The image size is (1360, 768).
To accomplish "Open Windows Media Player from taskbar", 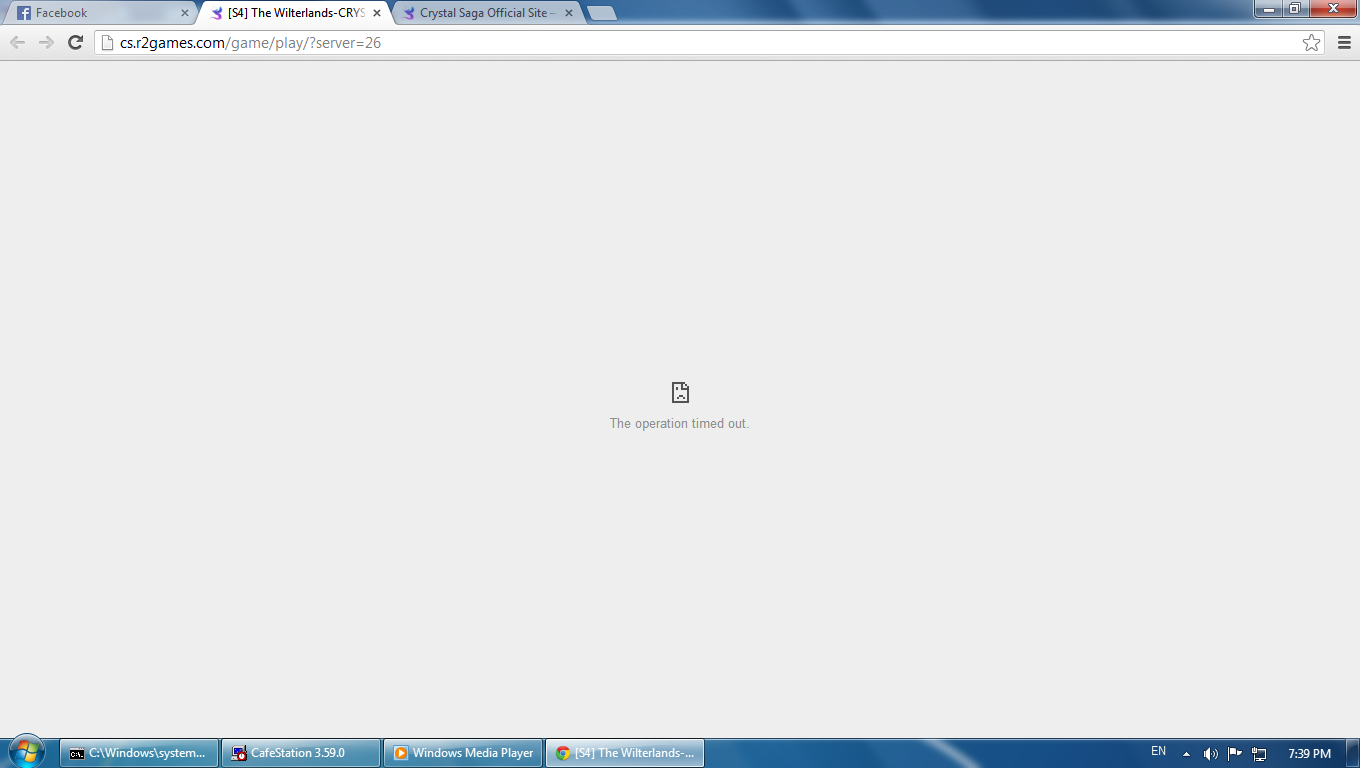I will [x=462, y=753].
